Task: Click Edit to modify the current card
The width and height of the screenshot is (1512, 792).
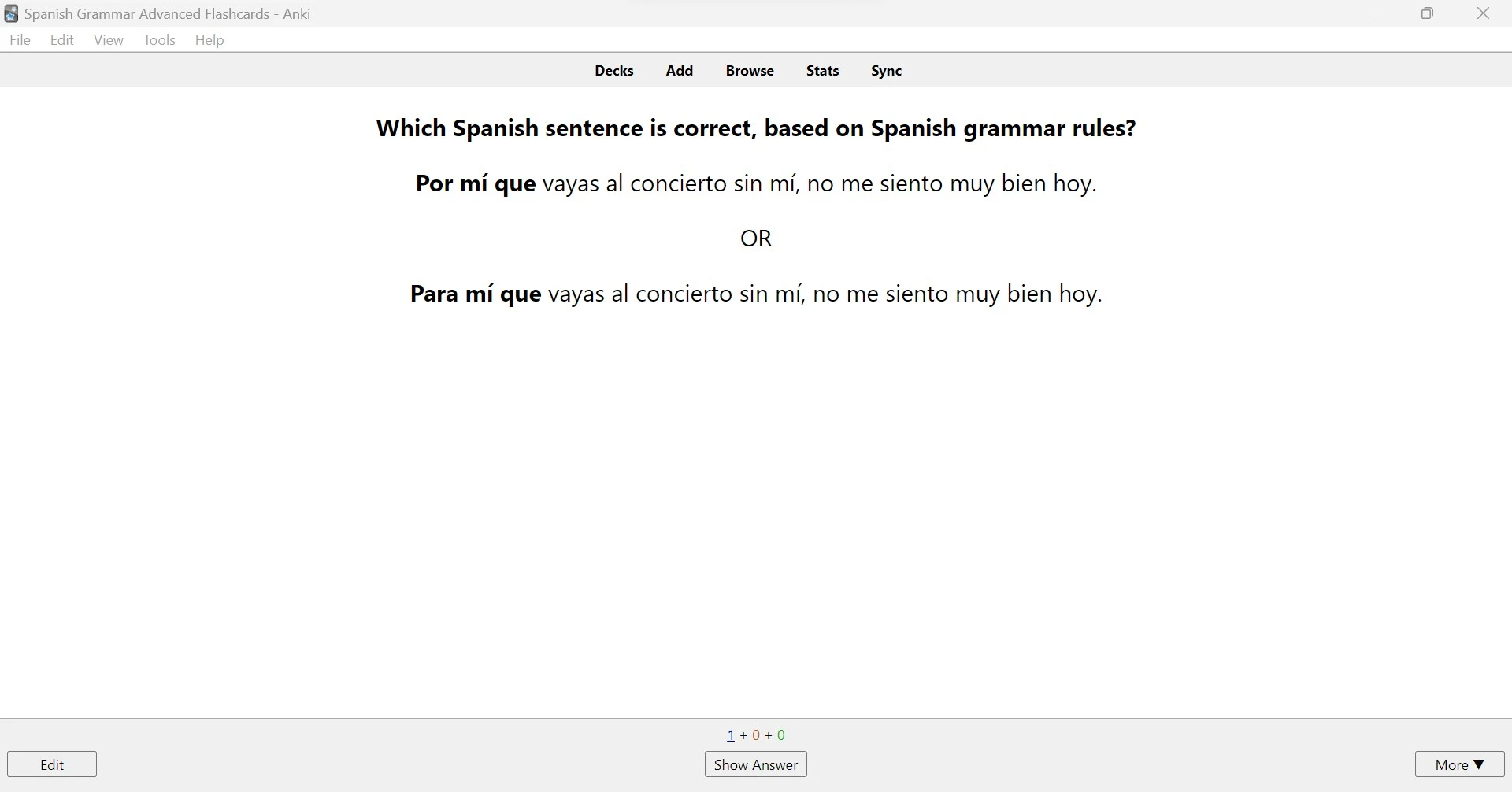Action: (51, 764)
